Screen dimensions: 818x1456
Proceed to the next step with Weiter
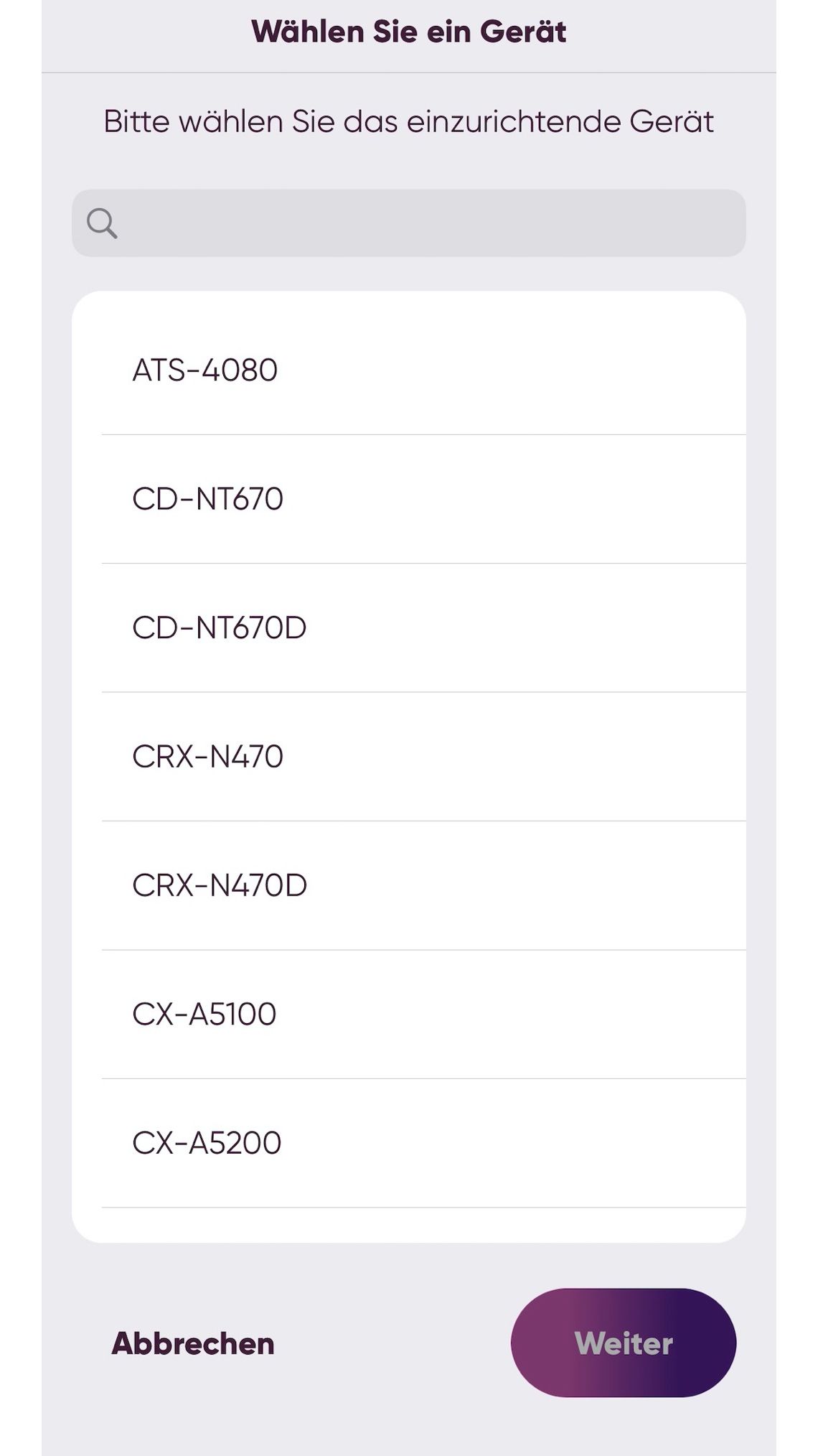(624, 1343)
